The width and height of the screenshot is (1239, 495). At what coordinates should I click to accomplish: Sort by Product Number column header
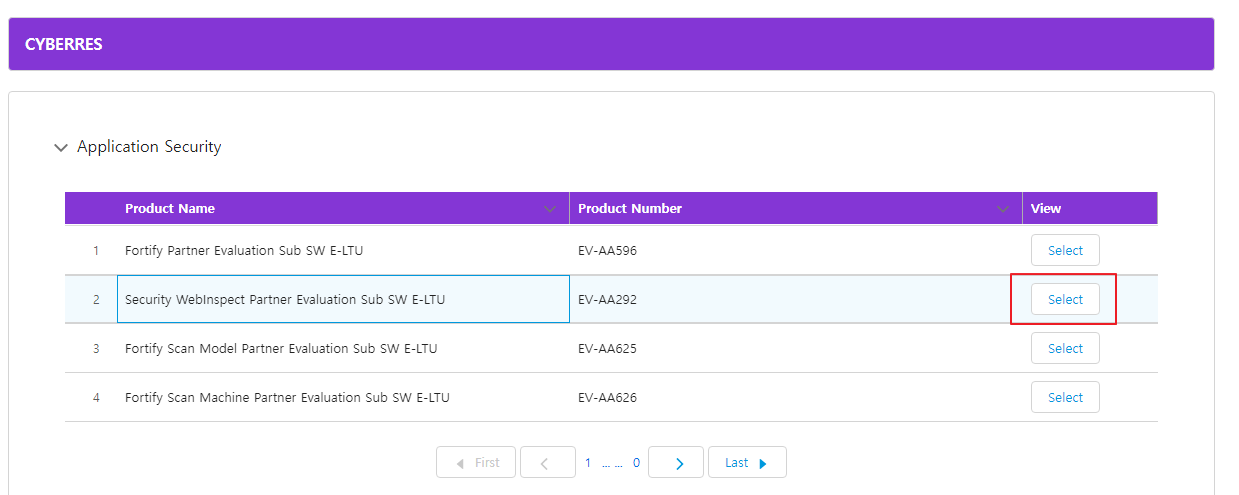coord(630,209)
